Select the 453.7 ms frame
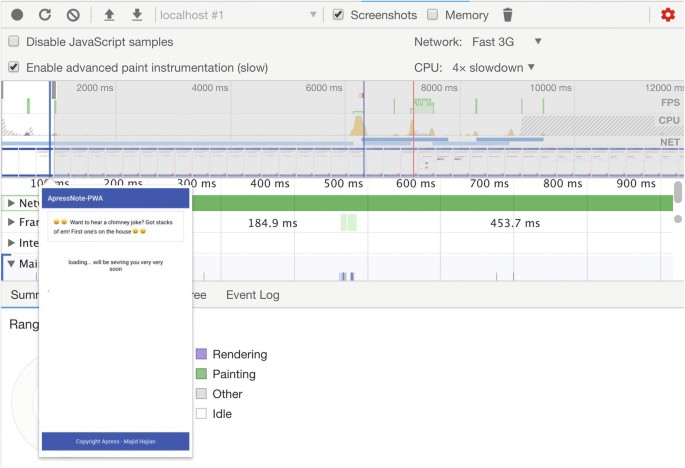 [x=515, y=223]
